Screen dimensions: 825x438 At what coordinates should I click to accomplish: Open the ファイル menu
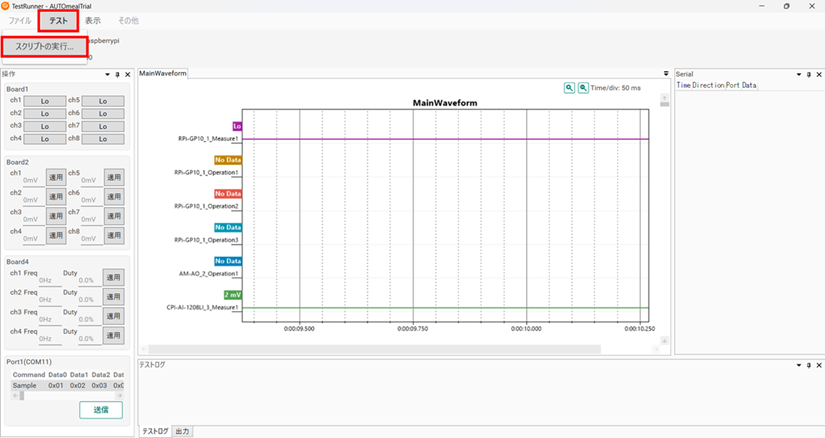tap(20, 20)
